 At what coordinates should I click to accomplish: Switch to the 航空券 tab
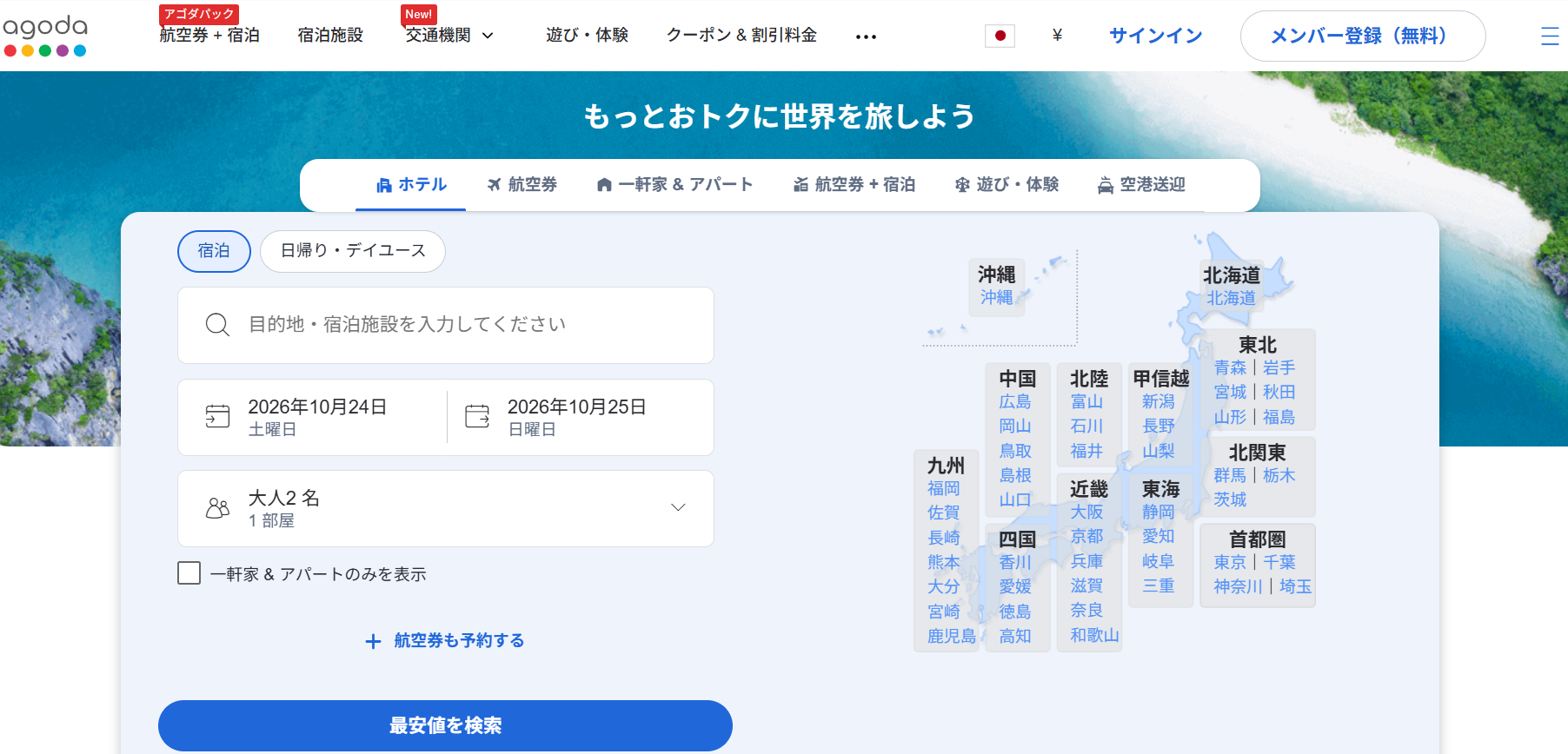click(x=522, y=184)
